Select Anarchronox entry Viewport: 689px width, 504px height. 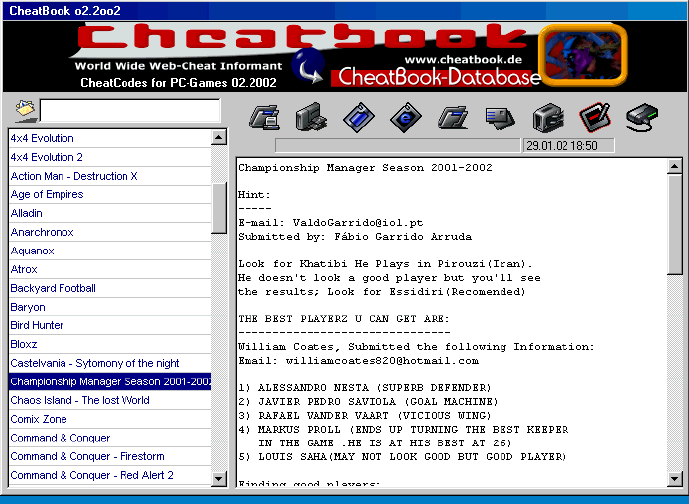click(110, 232)
